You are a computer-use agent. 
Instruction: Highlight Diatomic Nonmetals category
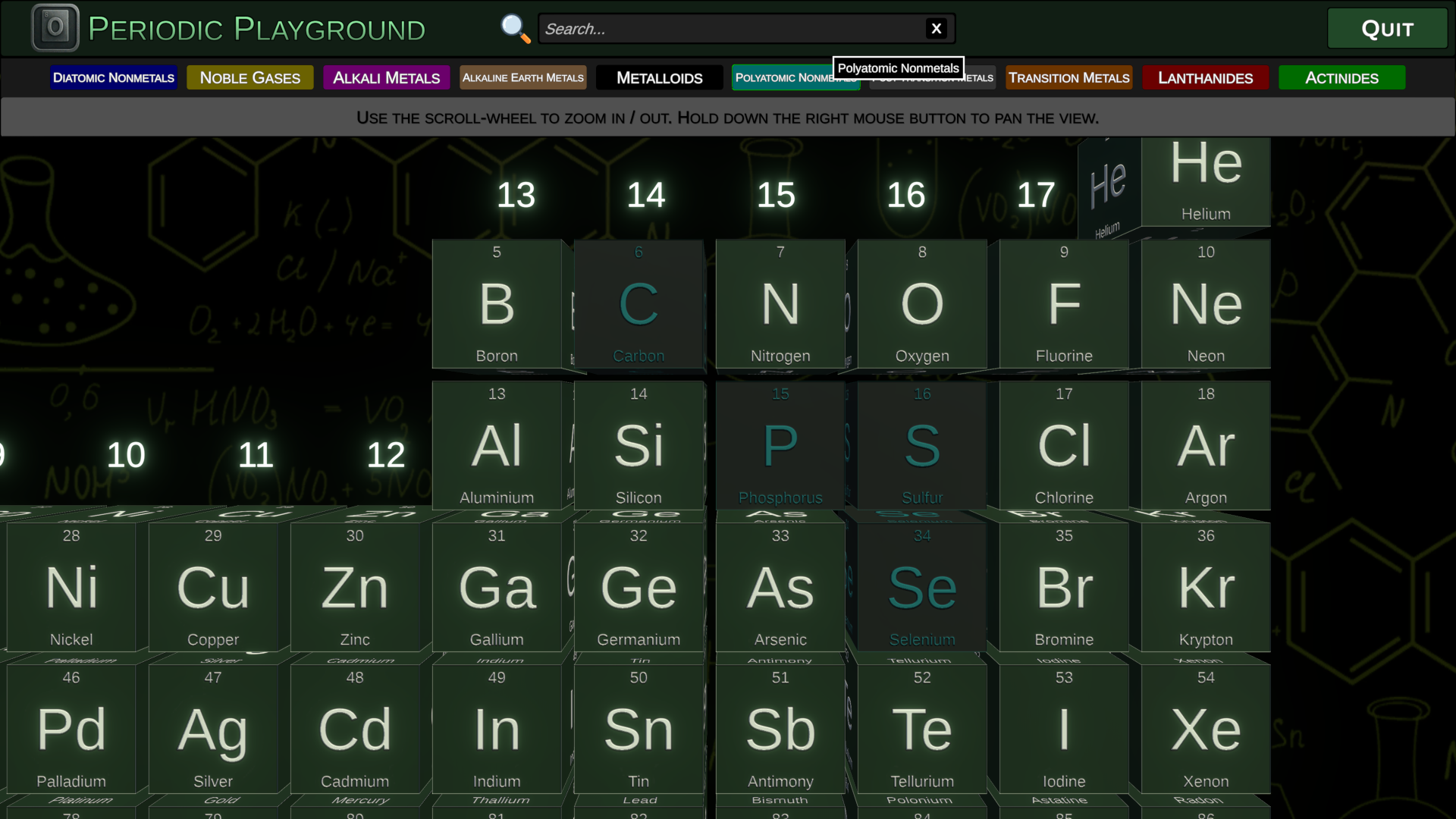[x=114, y=77]
